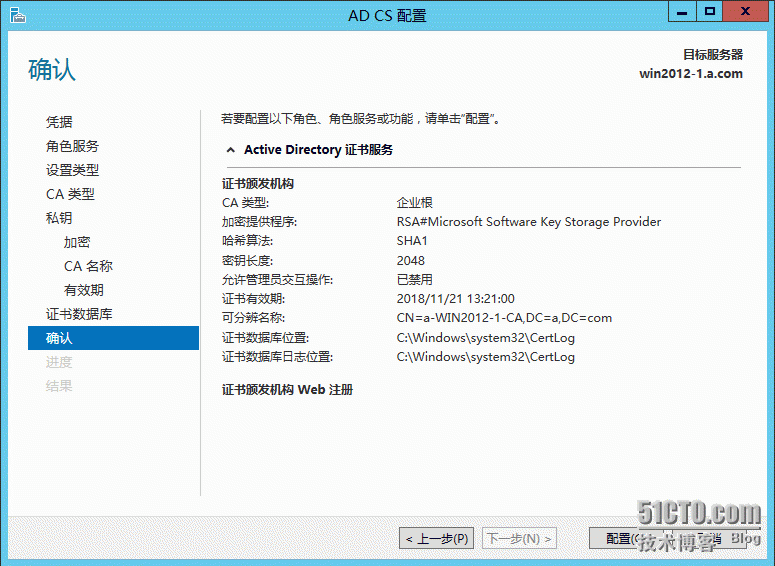775x566 pixels.
Task: Click the disabled 下一步(N) button
Action: coord(519,538)
